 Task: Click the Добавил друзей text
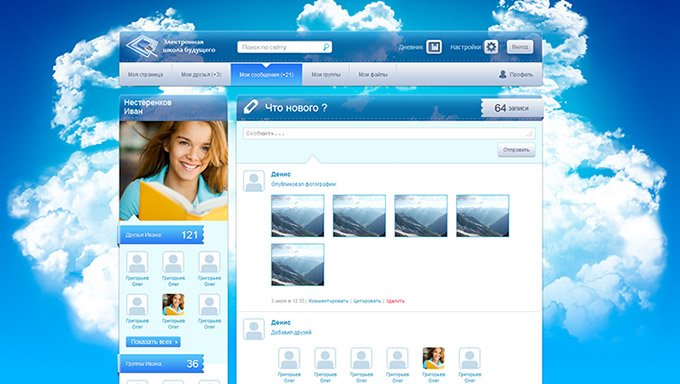coord(291,333)
